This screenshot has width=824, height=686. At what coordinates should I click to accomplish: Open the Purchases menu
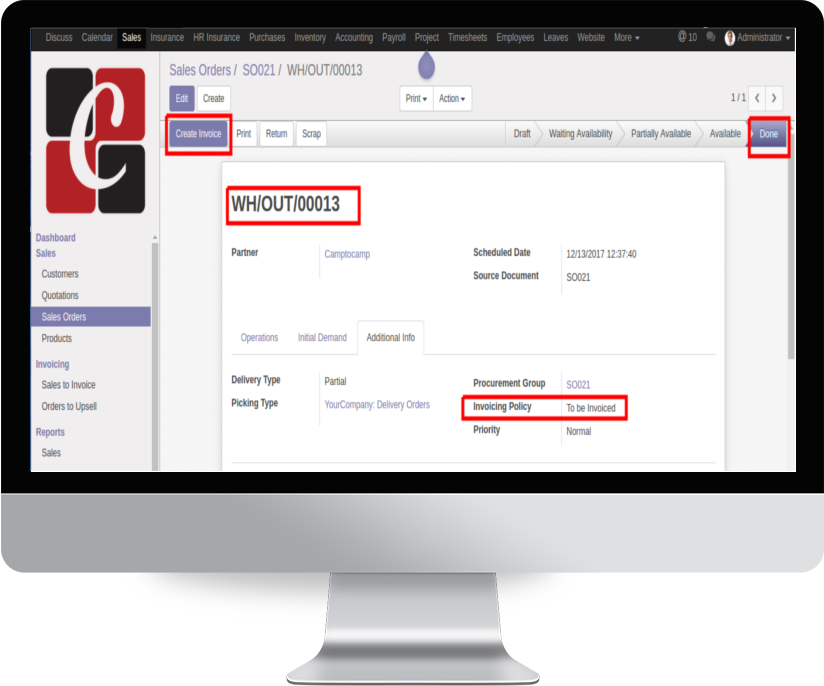pyautogui.click(x=267, y=37)
